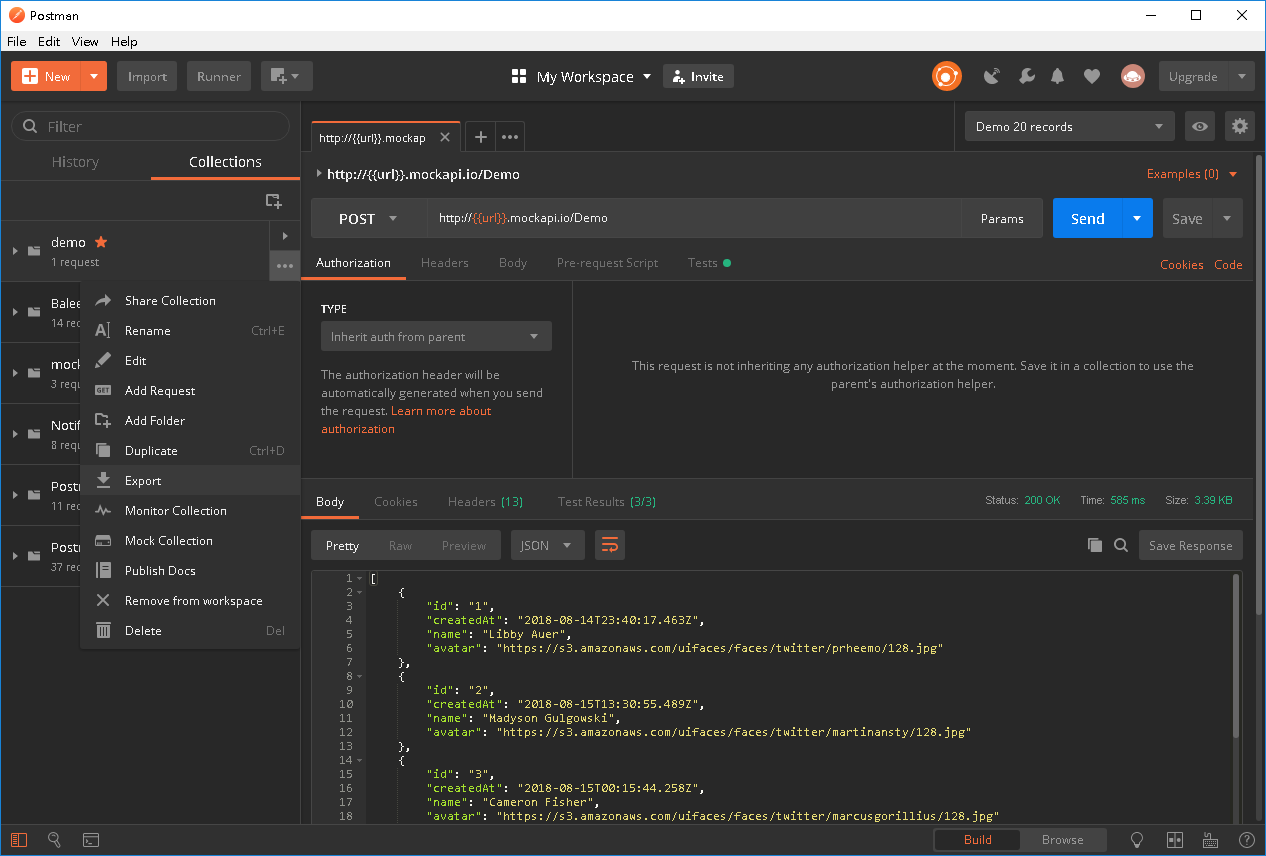
Task: Toggle two-pane layout icon
Action: [1175, 840]
